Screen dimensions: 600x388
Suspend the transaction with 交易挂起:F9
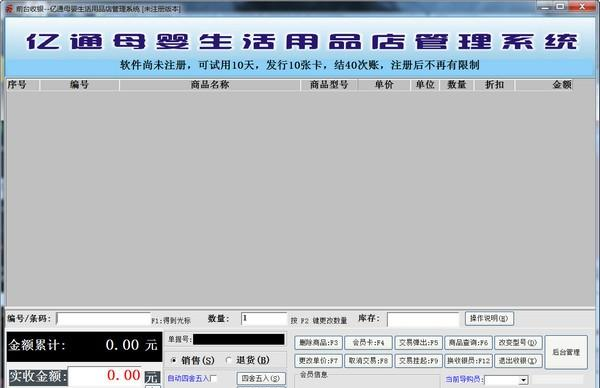tap(419, 361)
